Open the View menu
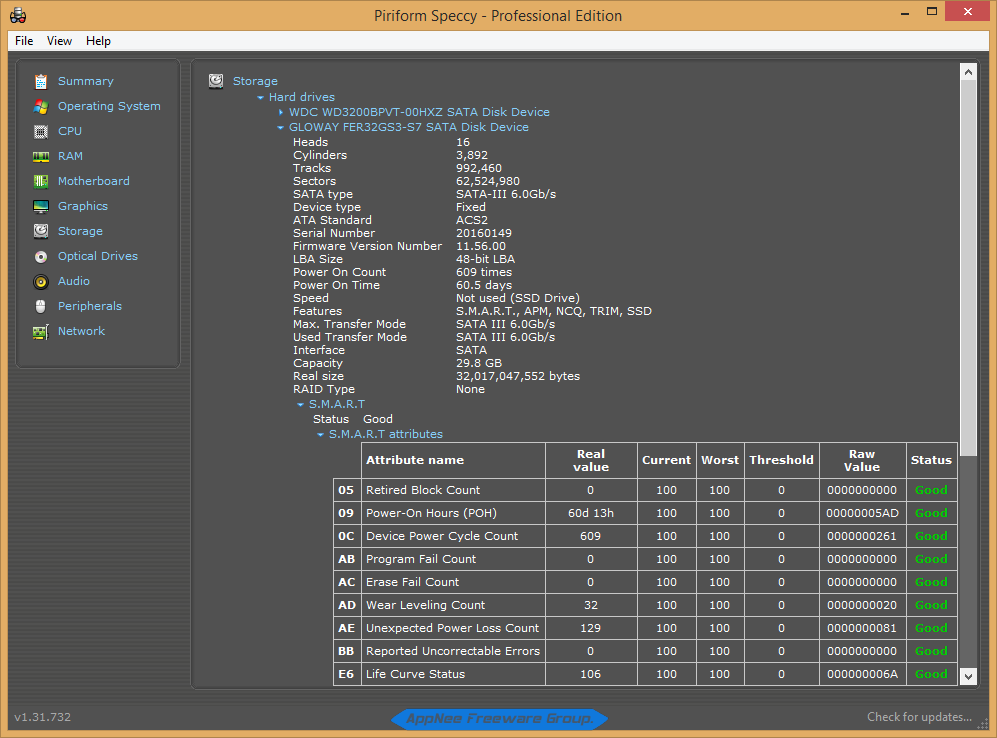Image resolution: width=997 pixels, height=738 pixels. (x=59, y=41)
